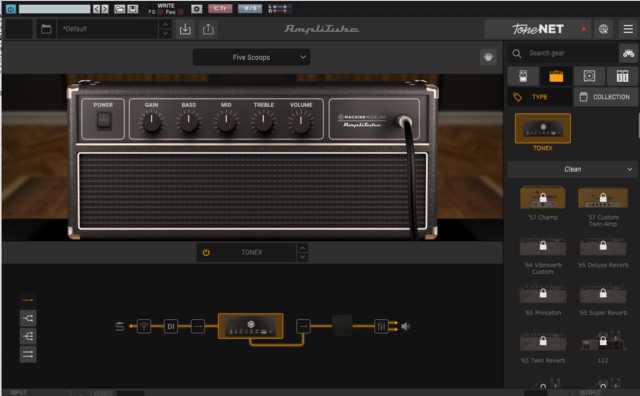
Task: Step to previous amp model up arrow
Action: click(x=302, y=248)
